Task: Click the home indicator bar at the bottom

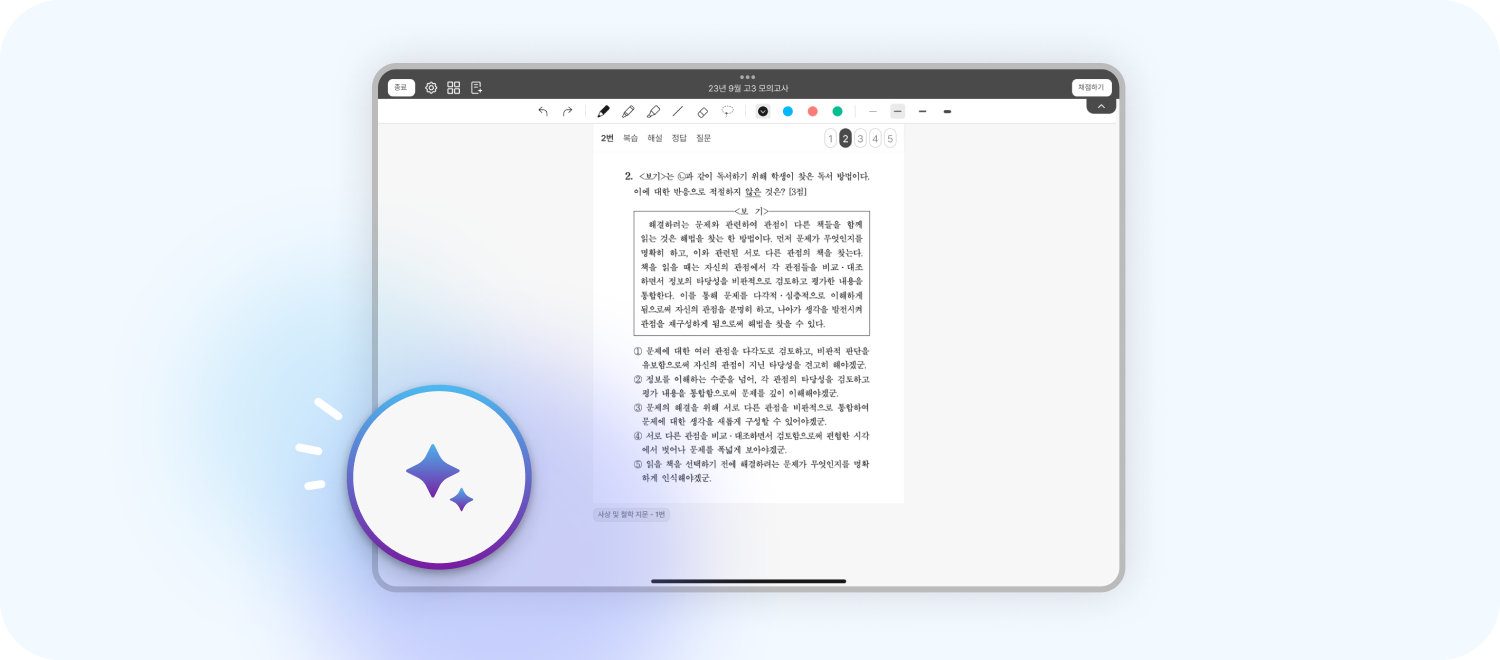Action: pyautogui.click(x=749, y=581)
